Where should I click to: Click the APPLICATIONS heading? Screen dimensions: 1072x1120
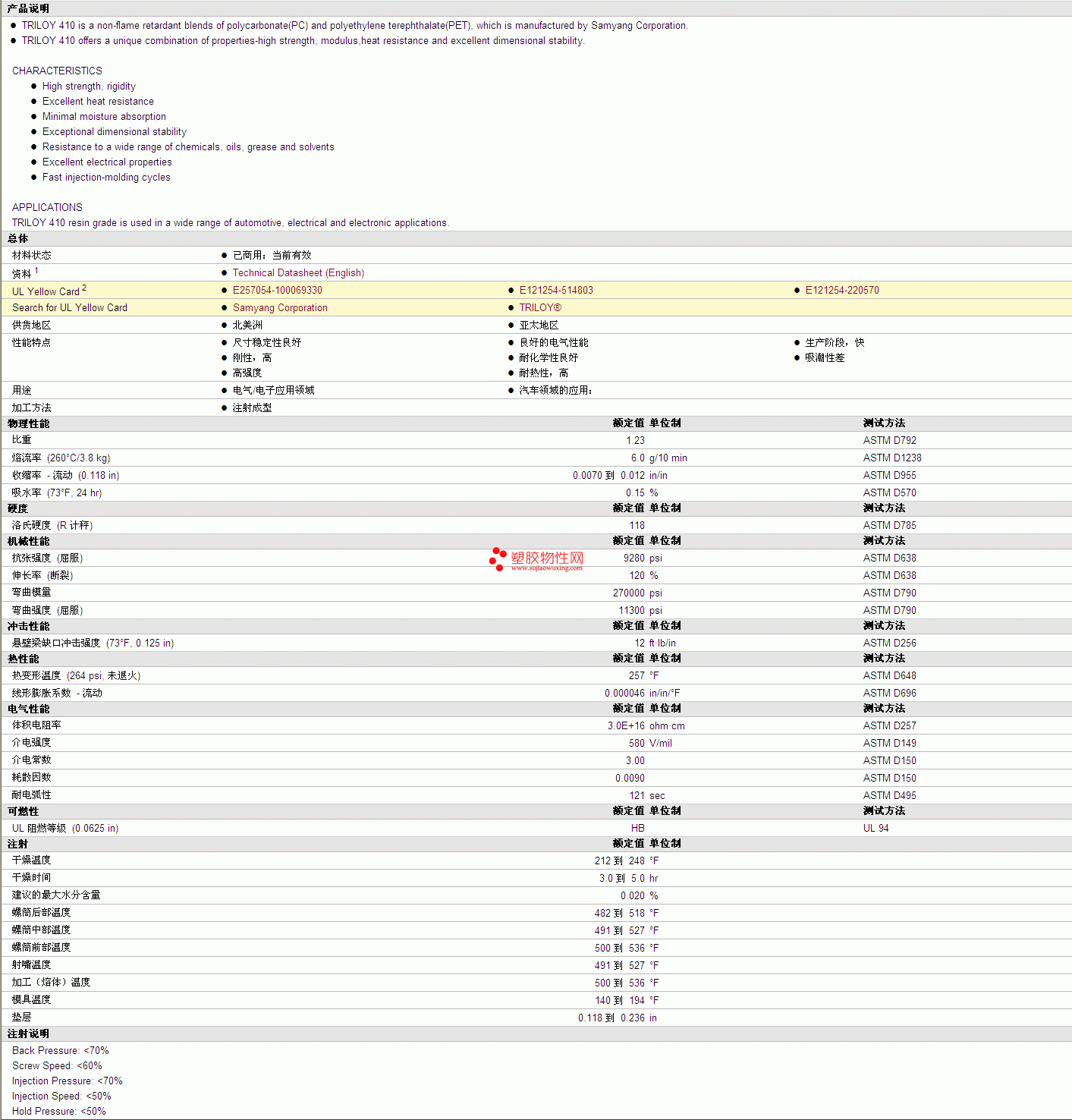coord(47,208)
